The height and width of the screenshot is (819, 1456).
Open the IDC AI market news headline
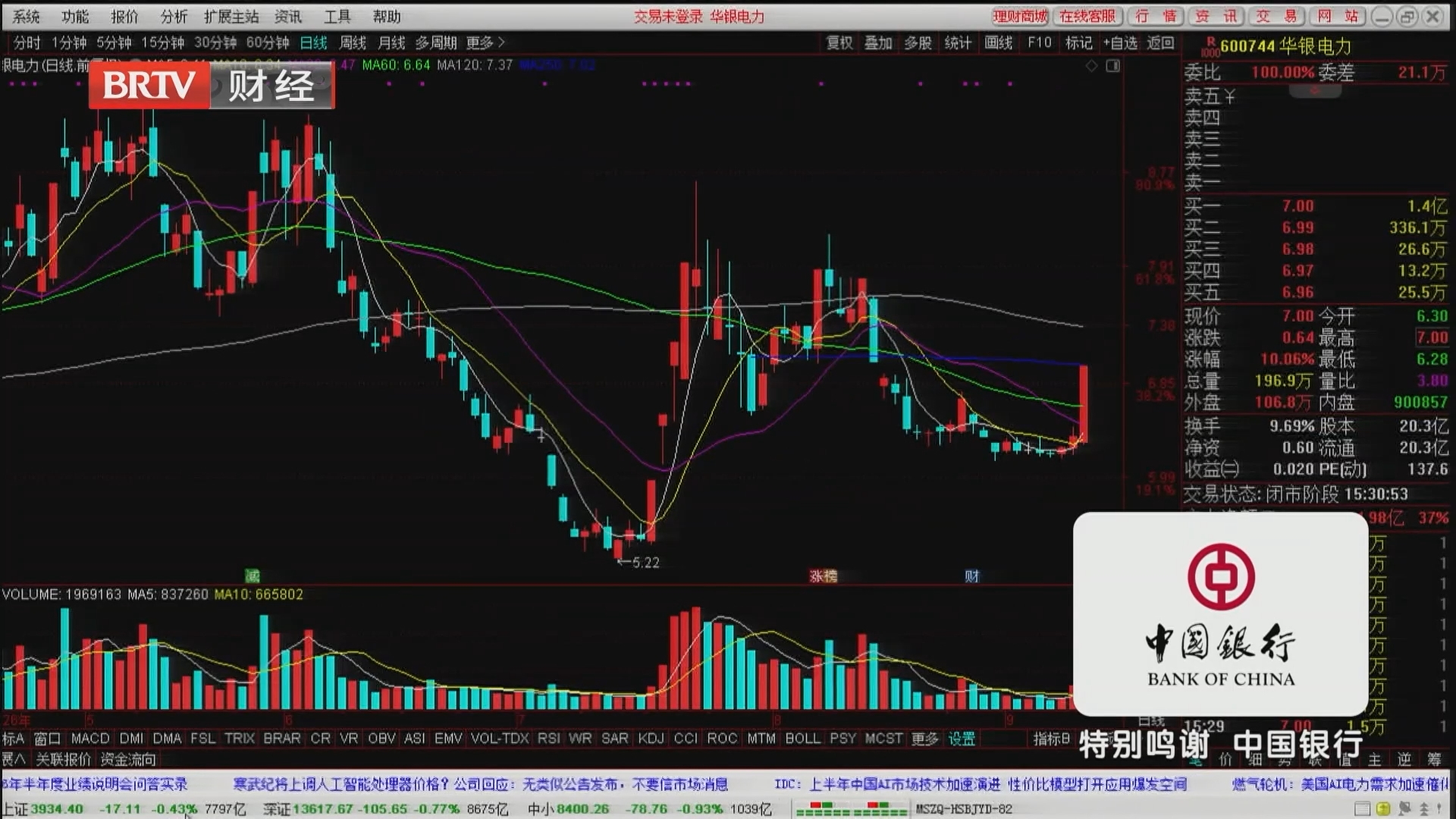(981, 784)
